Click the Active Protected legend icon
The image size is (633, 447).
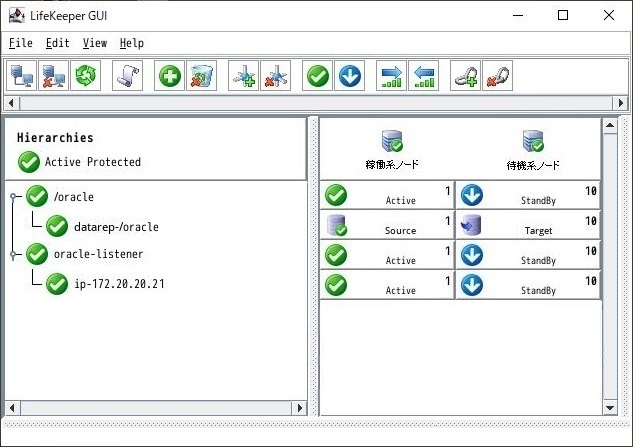tap(29, 162)
